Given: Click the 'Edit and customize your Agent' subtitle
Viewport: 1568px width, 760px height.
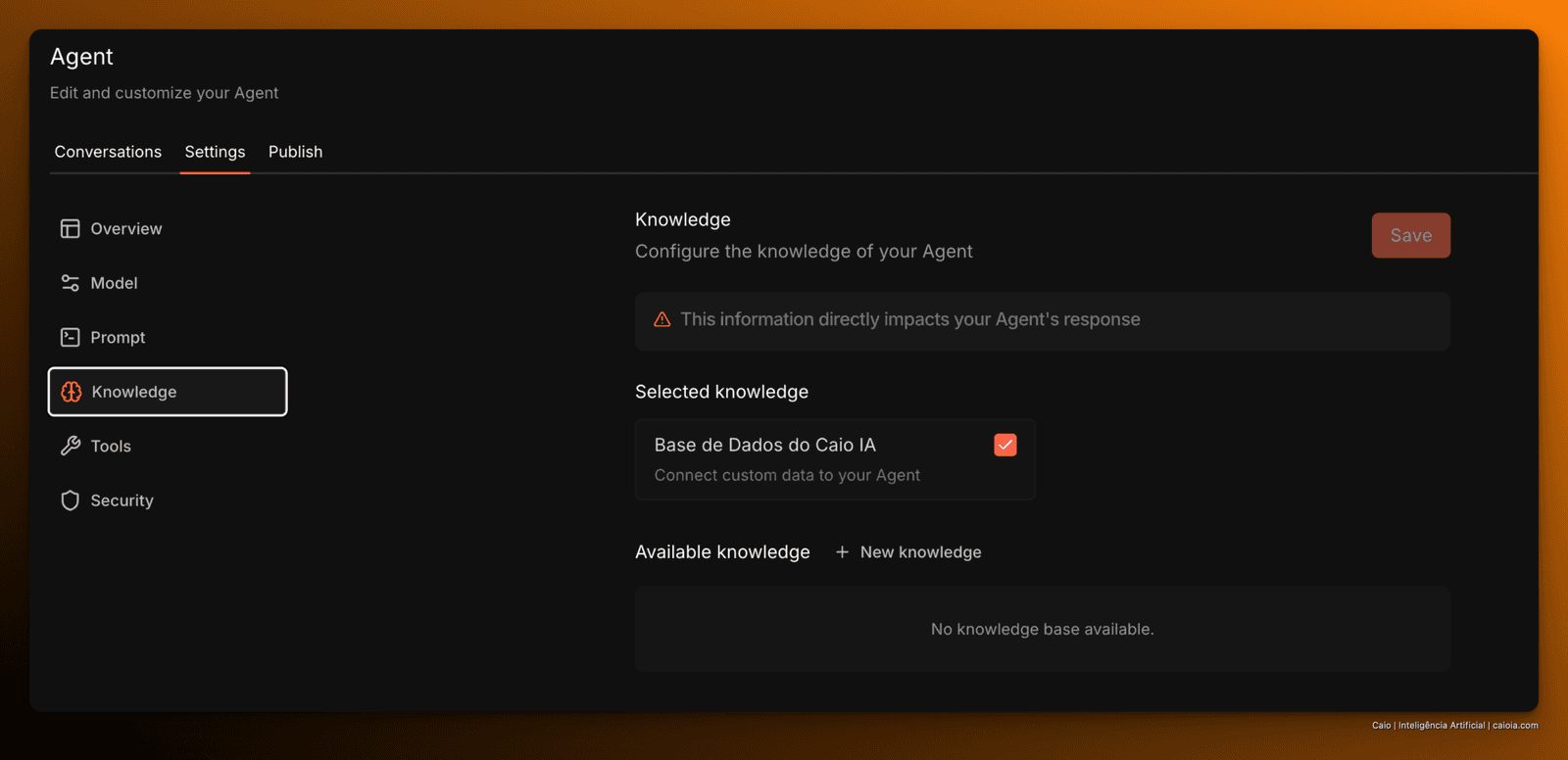Looking at the screenshot, I should pos(164,93).
